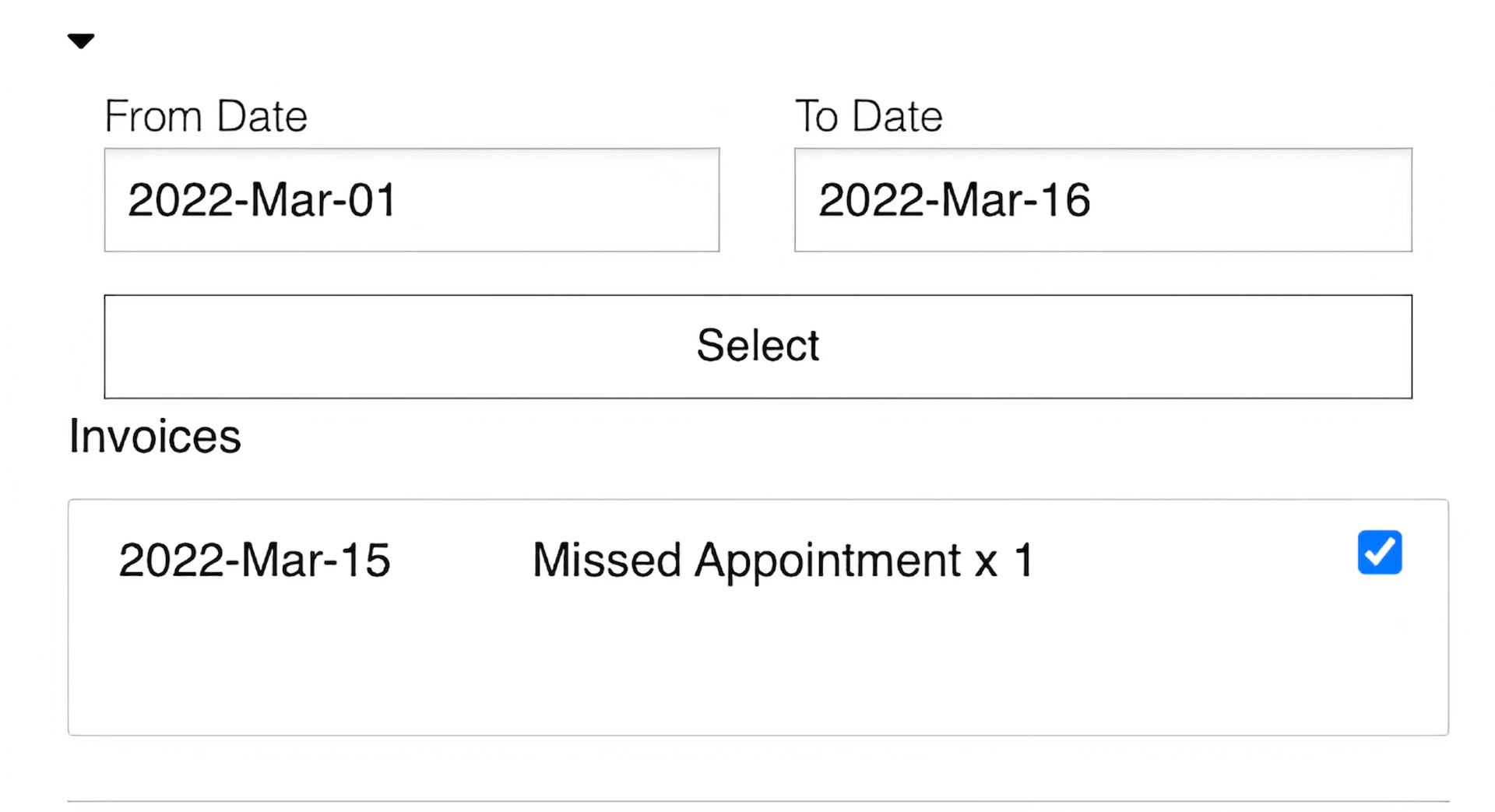
Task: Focus the field showing 2022-Mar-16
Action: 1103,200
